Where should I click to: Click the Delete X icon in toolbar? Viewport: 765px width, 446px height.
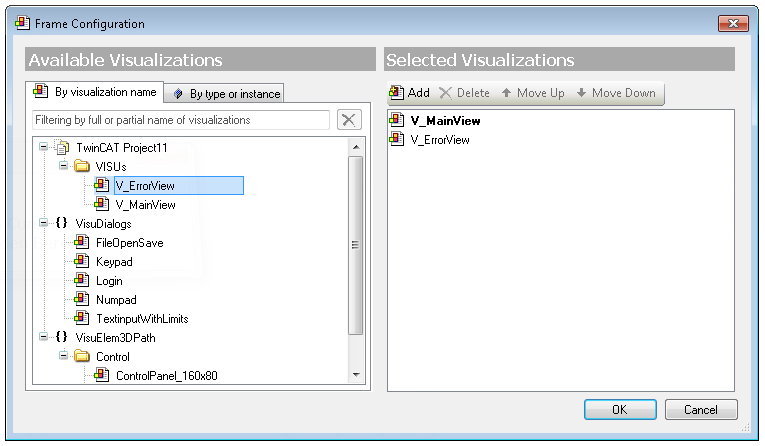point(445,93)
